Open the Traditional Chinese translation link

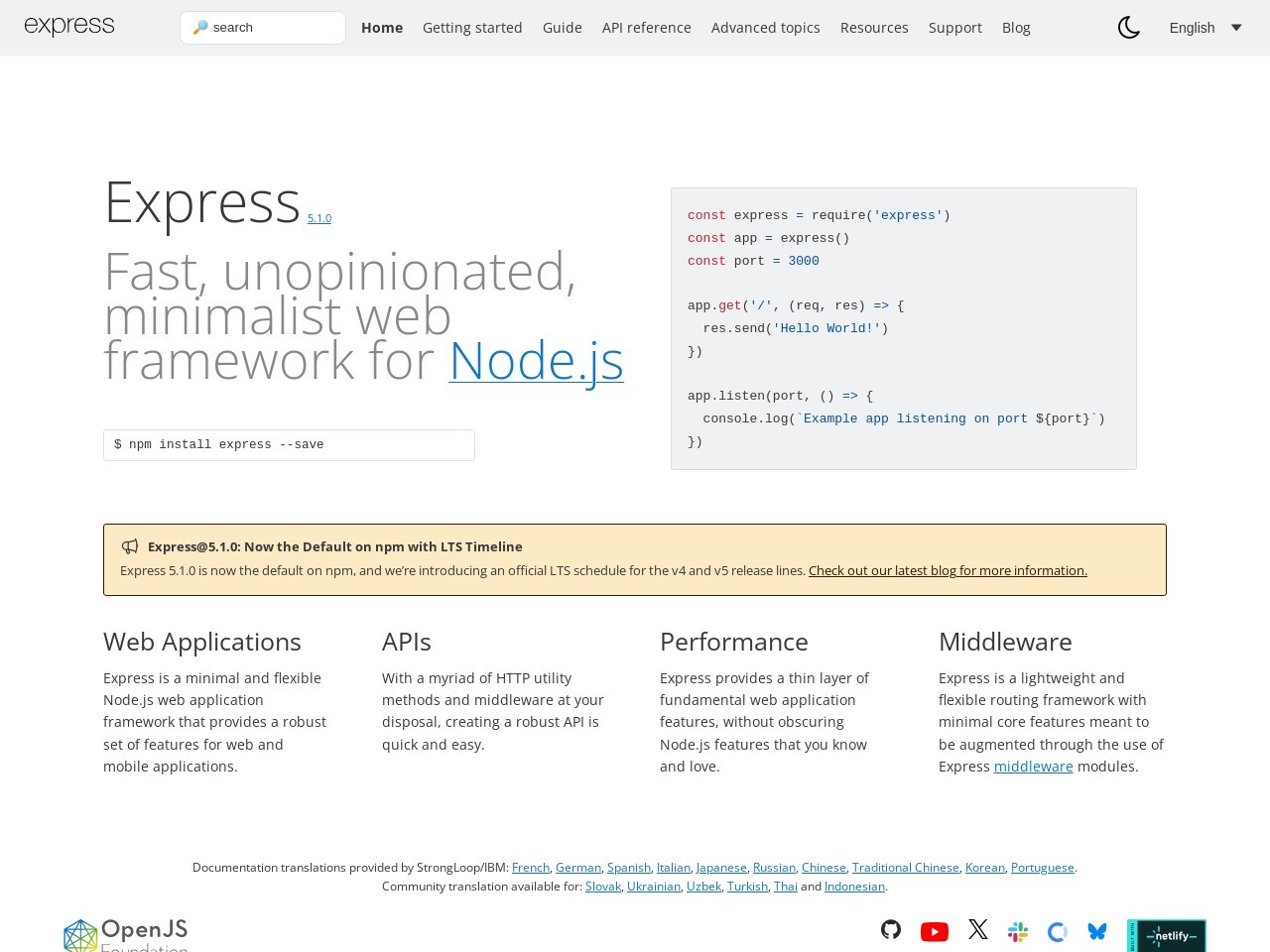pyautogui.click(x=906, y=868)
